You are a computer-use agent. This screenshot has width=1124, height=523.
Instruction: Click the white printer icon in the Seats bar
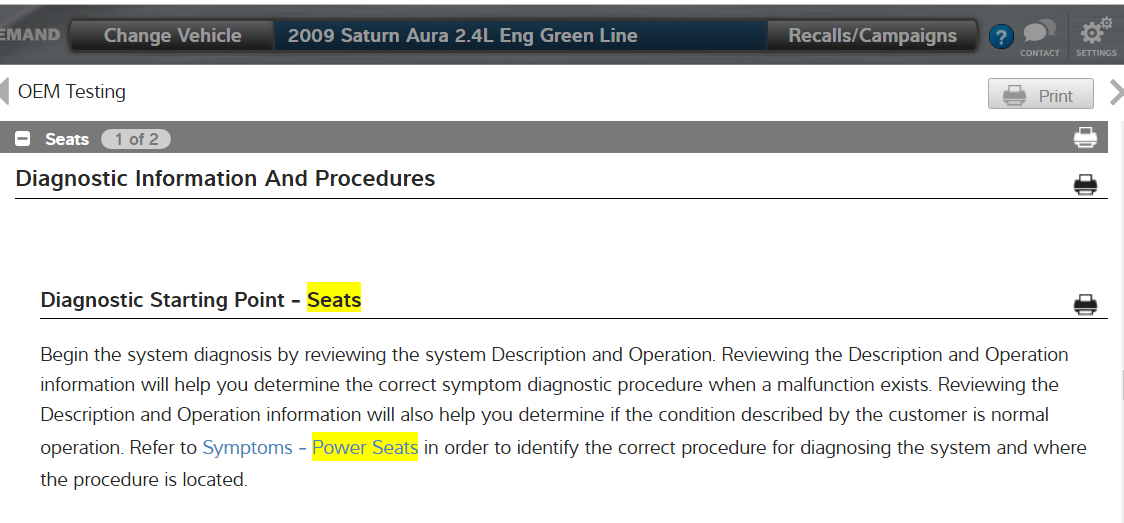1085,138
